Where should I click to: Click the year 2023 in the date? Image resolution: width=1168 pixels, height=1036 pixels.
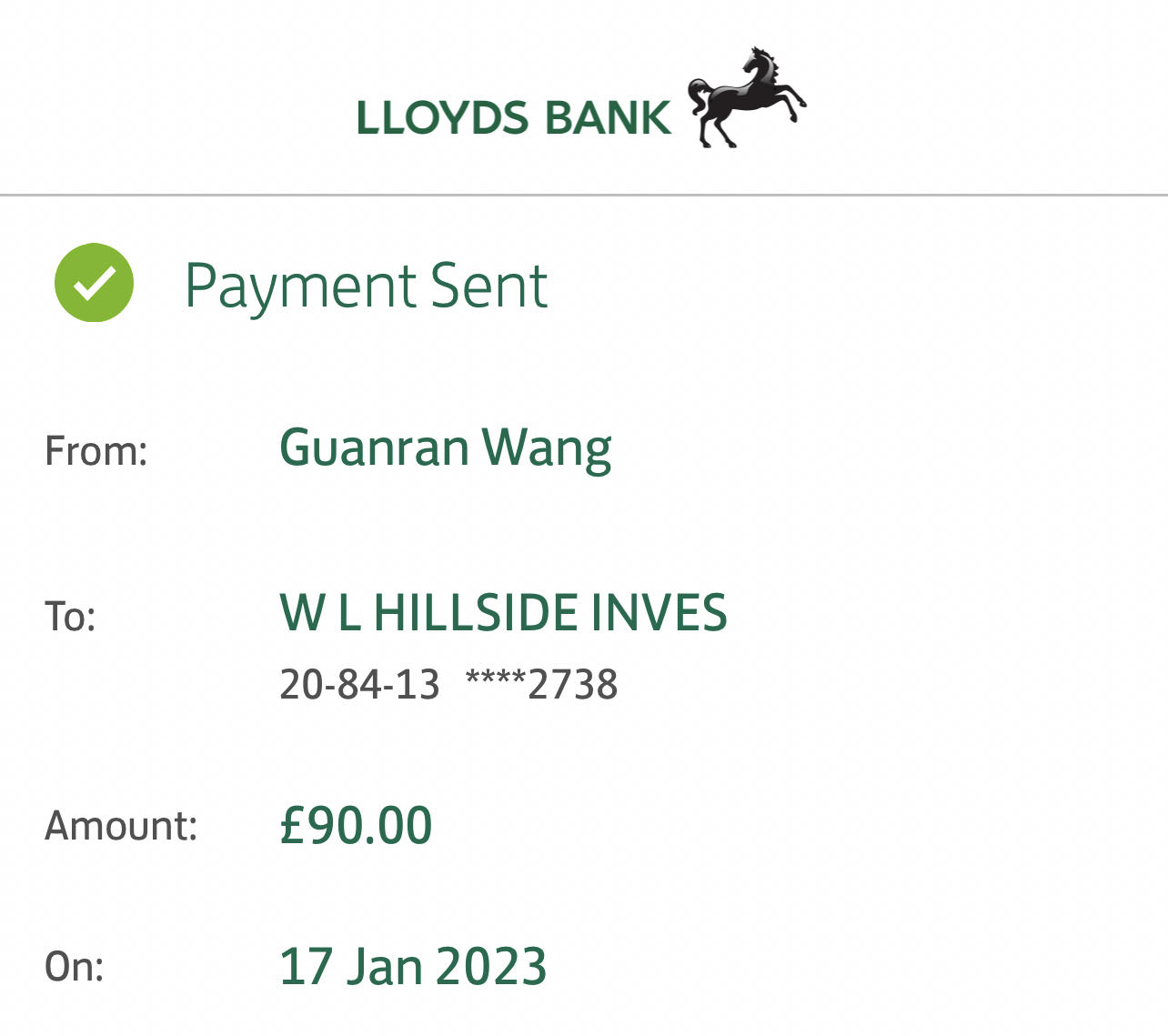coord(491,966)
